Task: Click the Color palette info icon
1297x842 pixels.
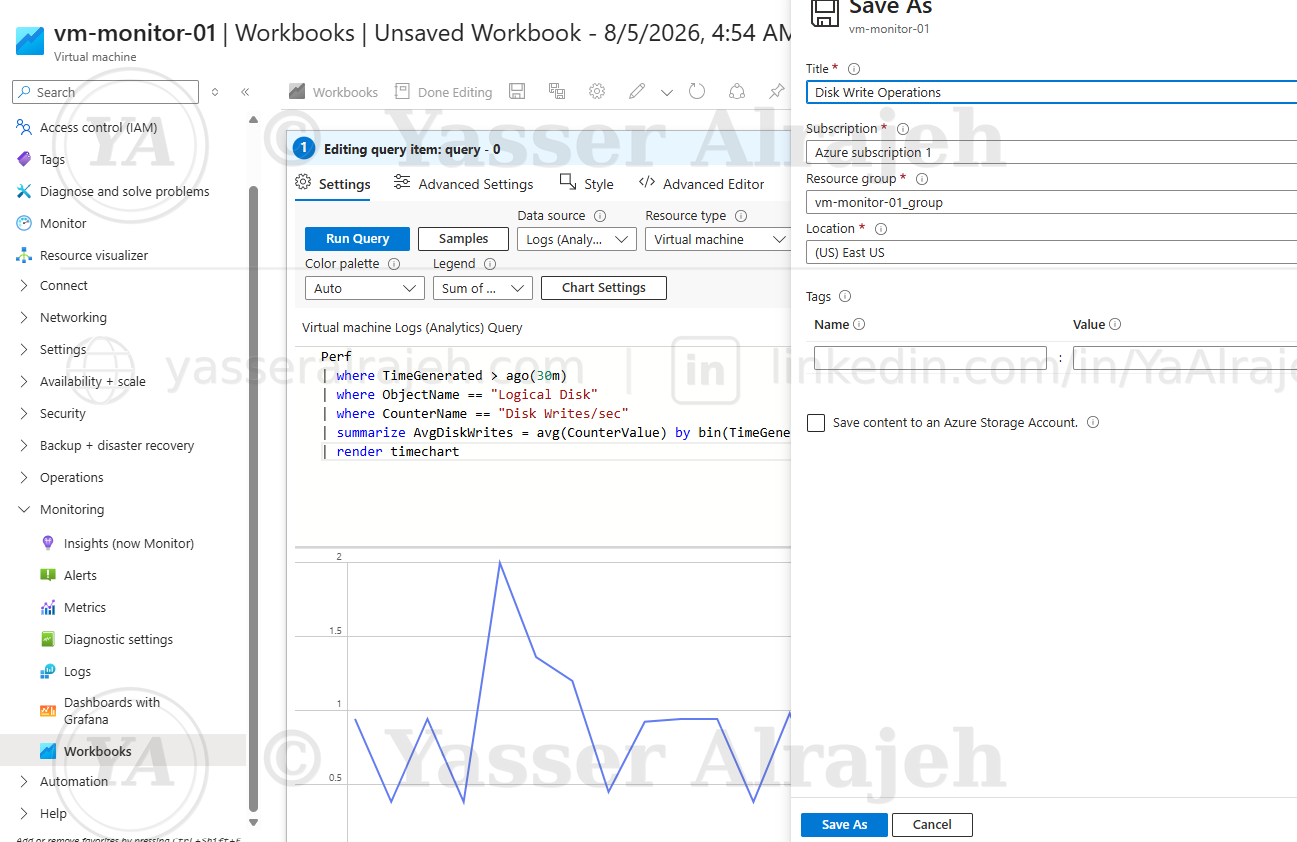Action: click(x=394, y=264)
